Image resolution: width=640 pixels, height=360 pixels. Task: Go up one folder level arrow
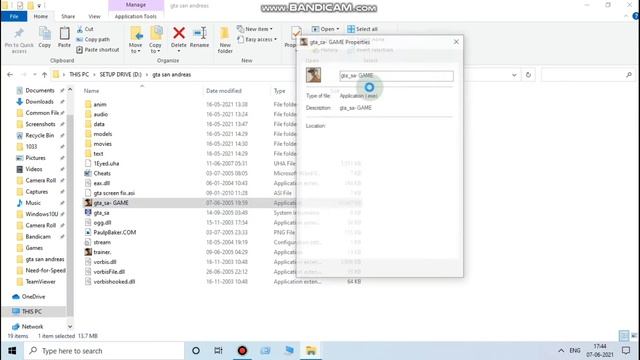(44, 75)
